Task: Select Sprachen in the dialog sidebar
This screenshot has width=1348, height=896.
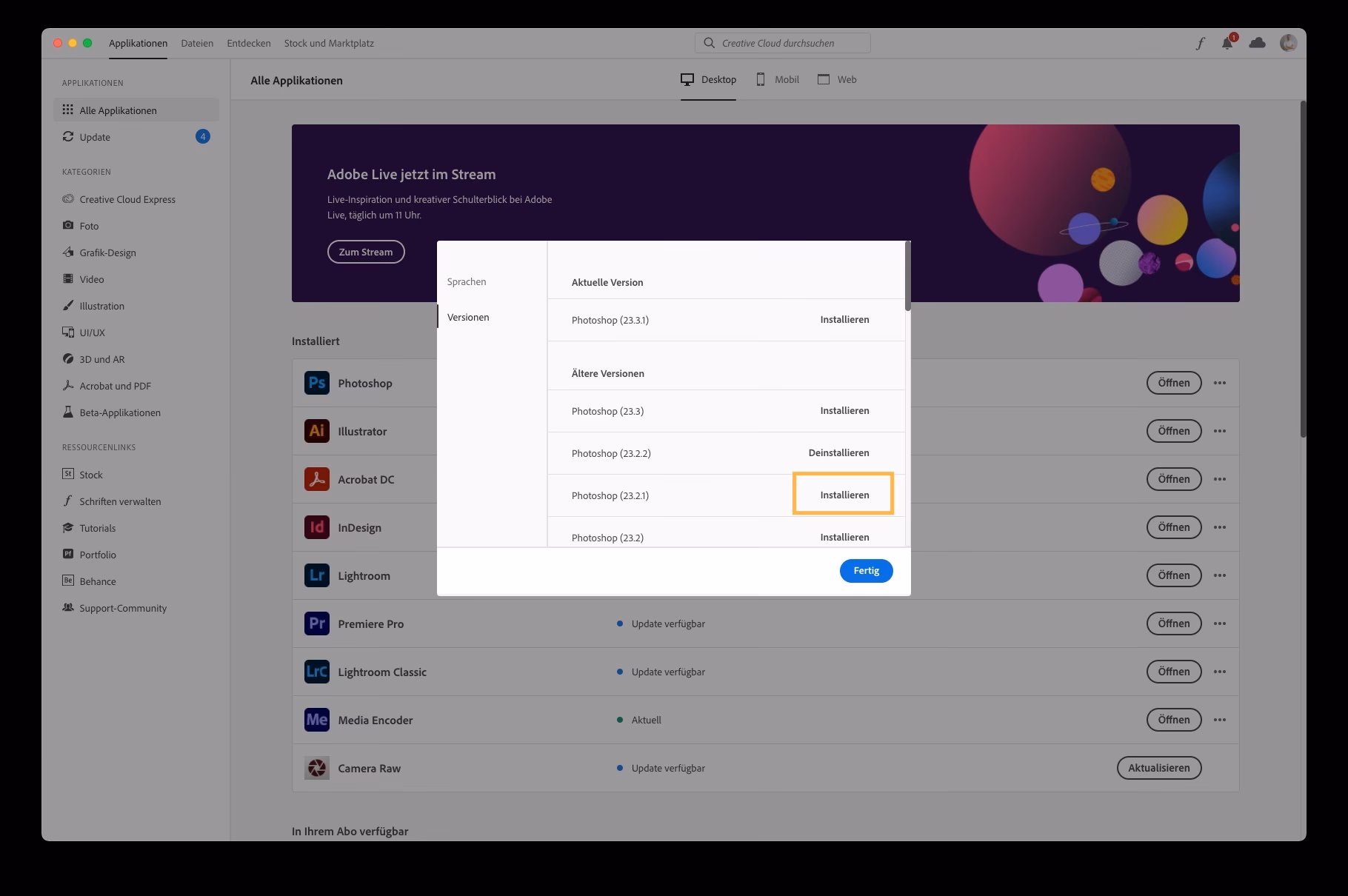Action: [x=467, y=282]
